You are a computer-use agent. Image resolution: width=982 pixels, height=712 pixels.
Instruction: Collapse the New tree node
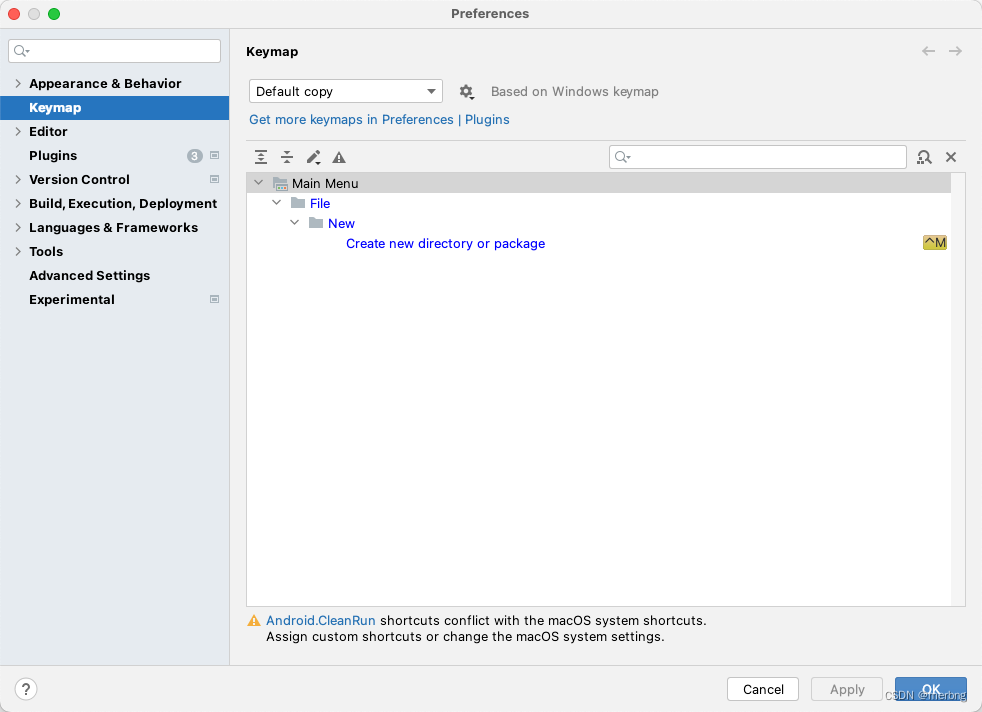coord(294,223)
